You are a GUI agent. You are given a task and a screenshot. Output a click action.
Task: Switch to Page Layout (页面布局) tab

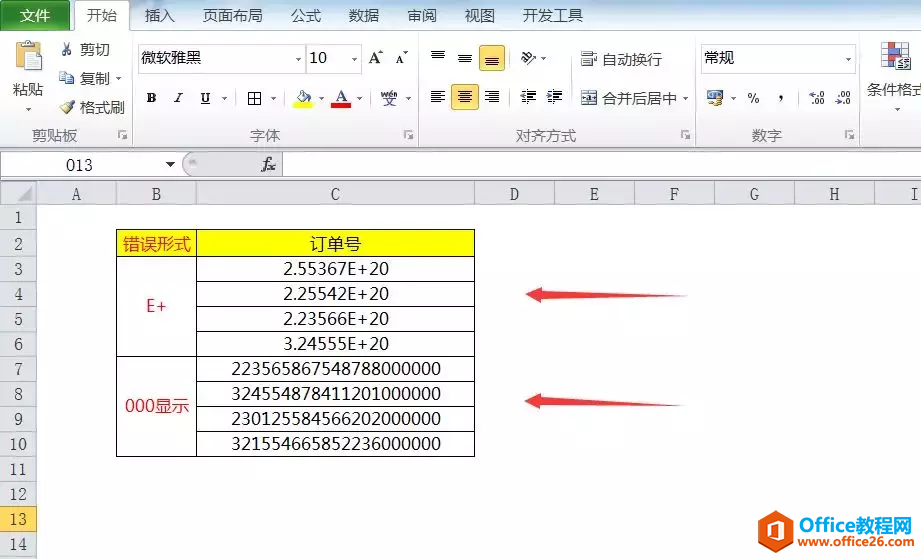pos(233,15)
